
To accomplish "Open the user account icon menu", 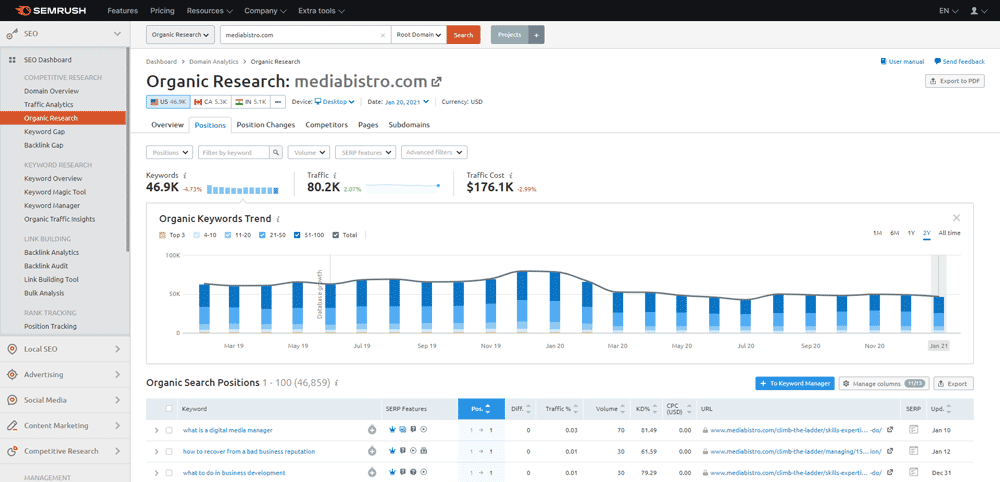I will [x=976, y=11].
